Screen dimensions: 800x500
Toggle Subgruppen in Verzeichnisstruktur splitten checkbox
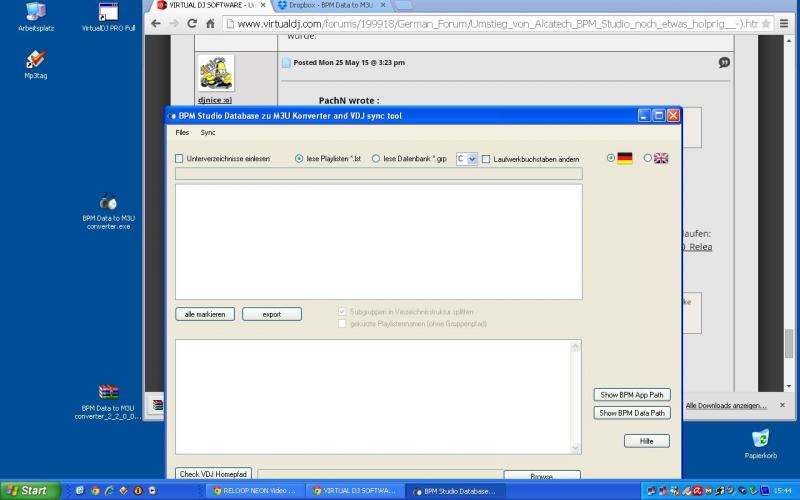pos(342,311)
